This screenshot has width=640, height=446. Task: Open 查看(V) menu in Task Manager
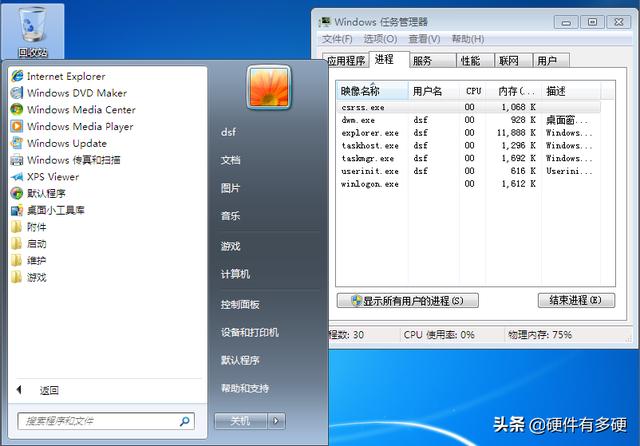(424, 39)
